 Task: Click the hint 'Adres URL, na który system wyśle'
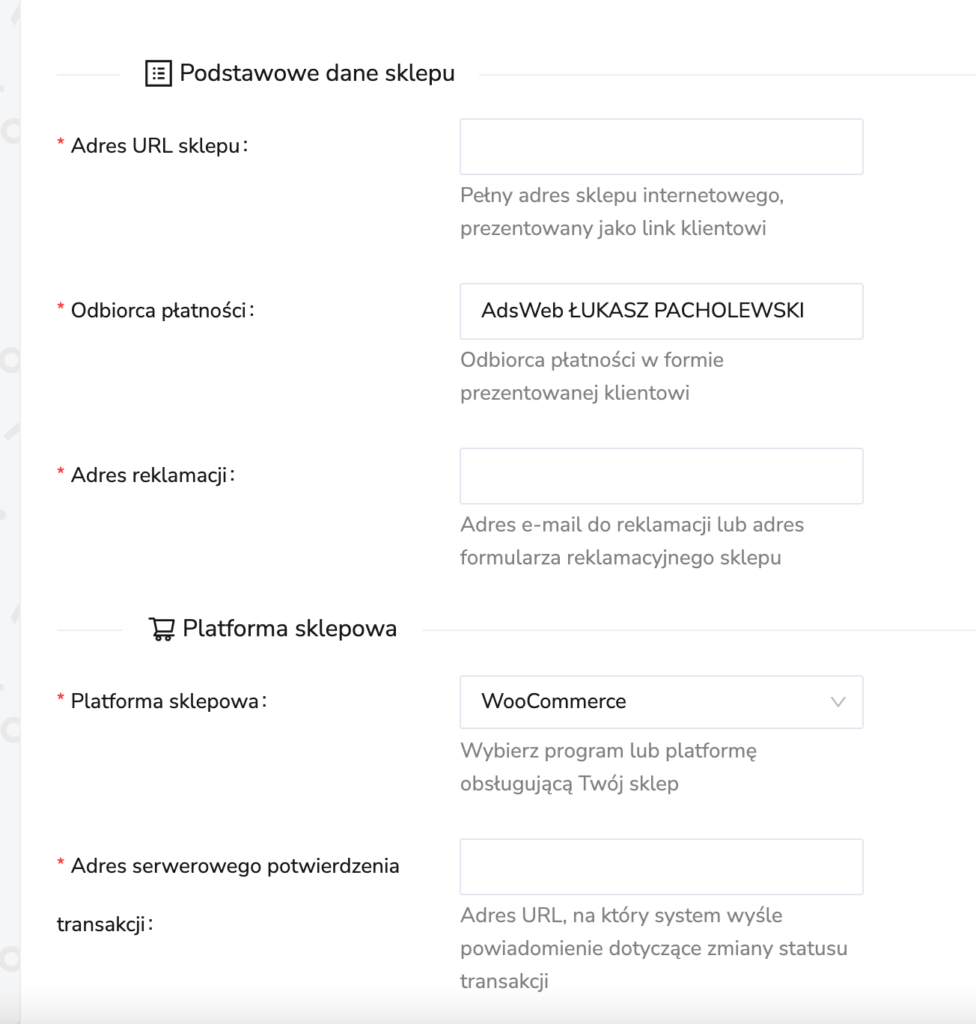point(621,916)
